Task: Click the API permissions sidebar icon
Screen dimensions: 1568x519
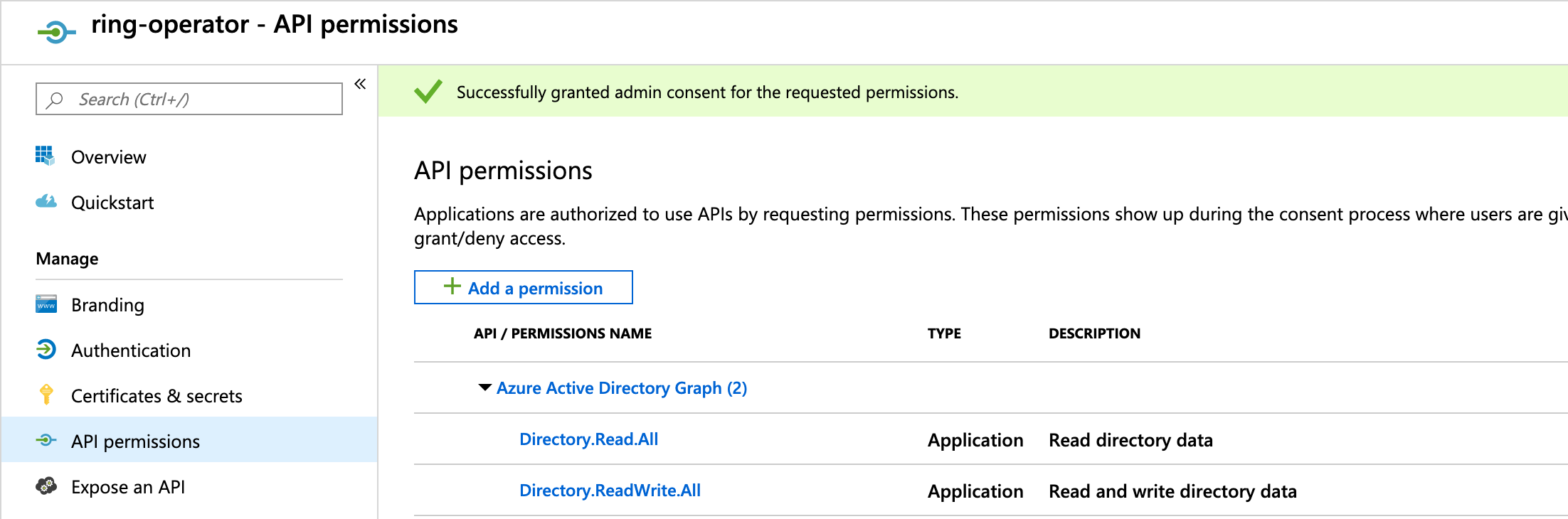Action: 46,440
